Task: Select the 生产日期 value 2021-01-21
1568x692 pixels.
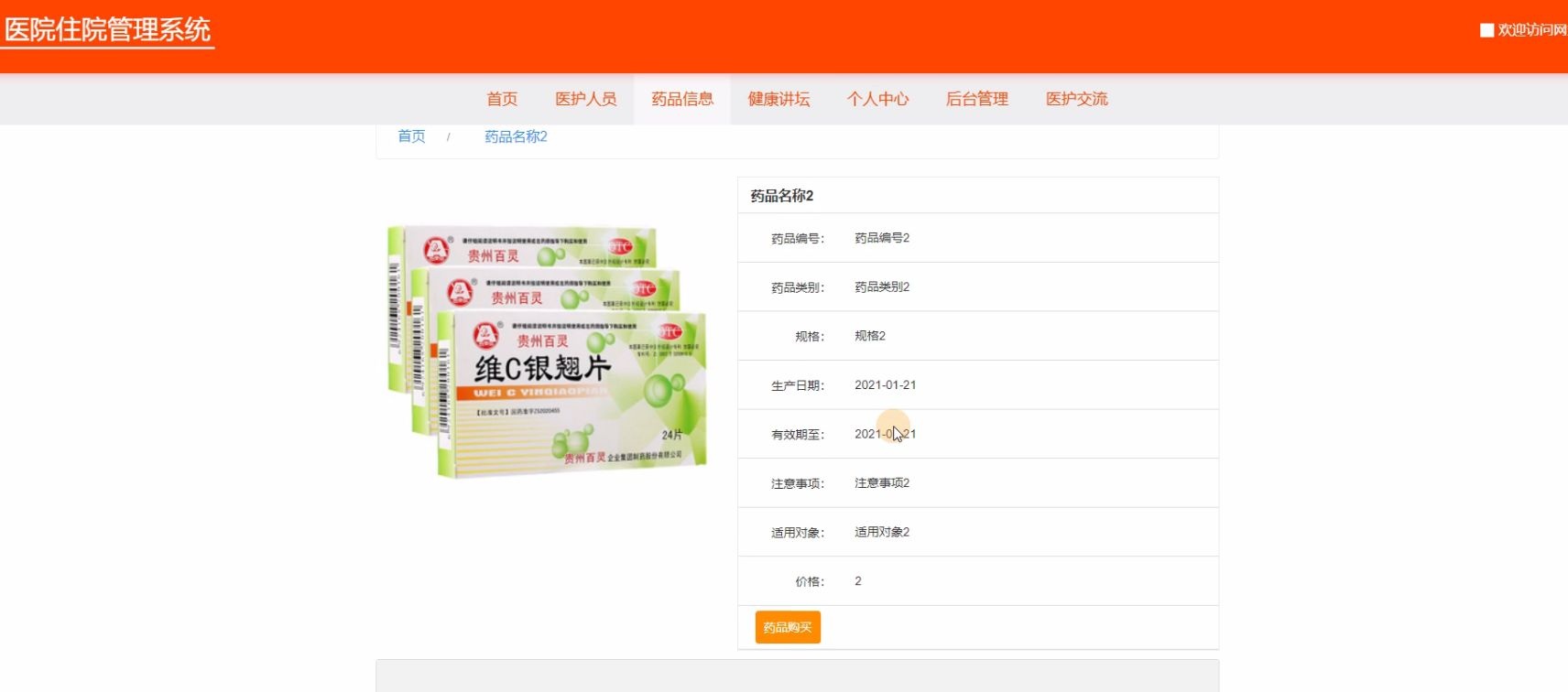Action: point(886,385)
